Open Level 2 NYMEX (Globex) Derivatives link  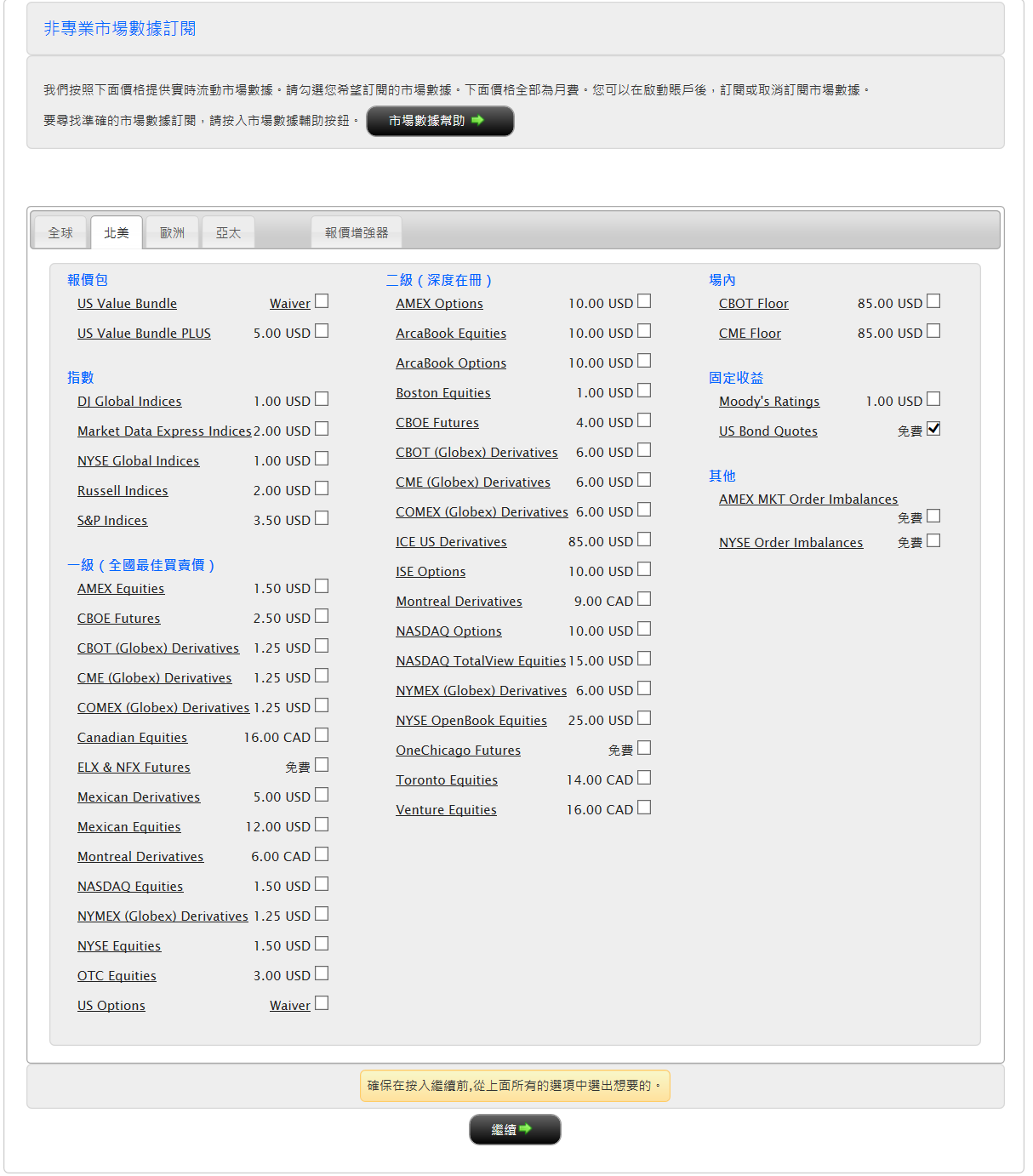[x=481, y=691]
